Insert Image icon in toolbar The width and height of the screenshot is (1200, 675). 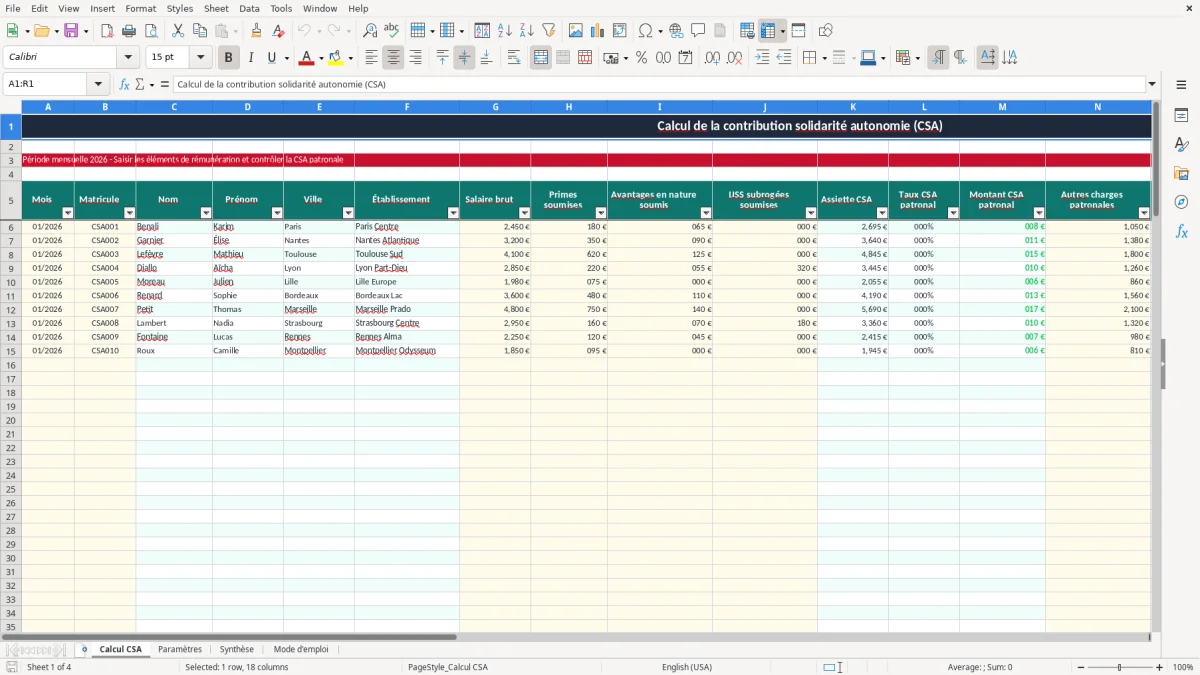click(x=576, y=31)
